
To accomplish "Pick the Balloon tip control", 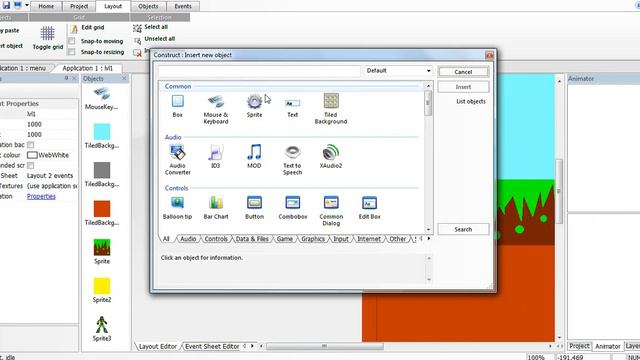I will [x=178, y=208].
